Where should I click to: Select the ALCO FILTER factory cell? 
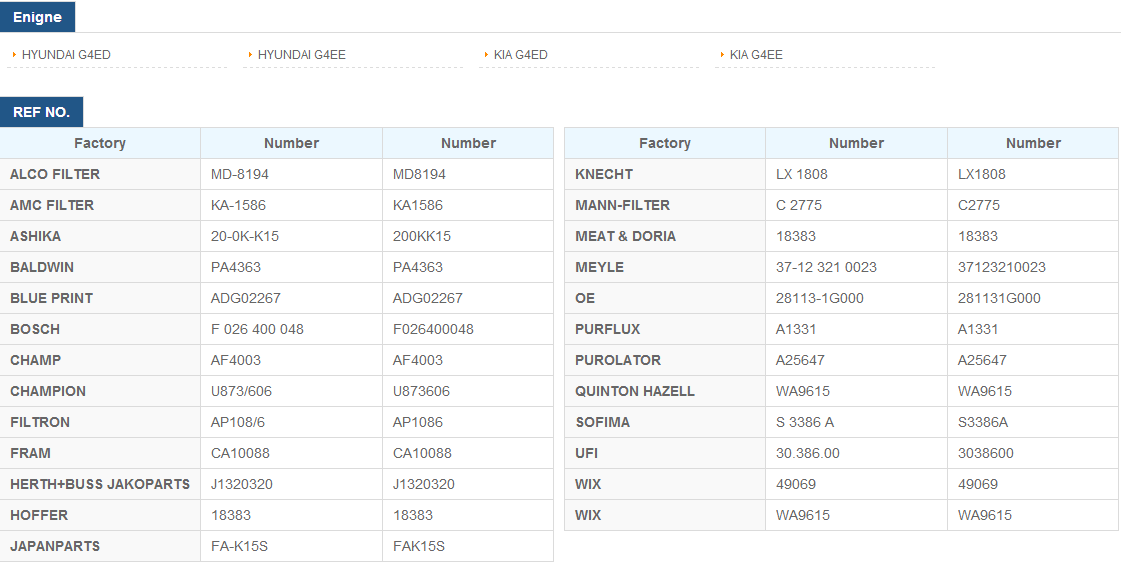(x=100, y=174)
